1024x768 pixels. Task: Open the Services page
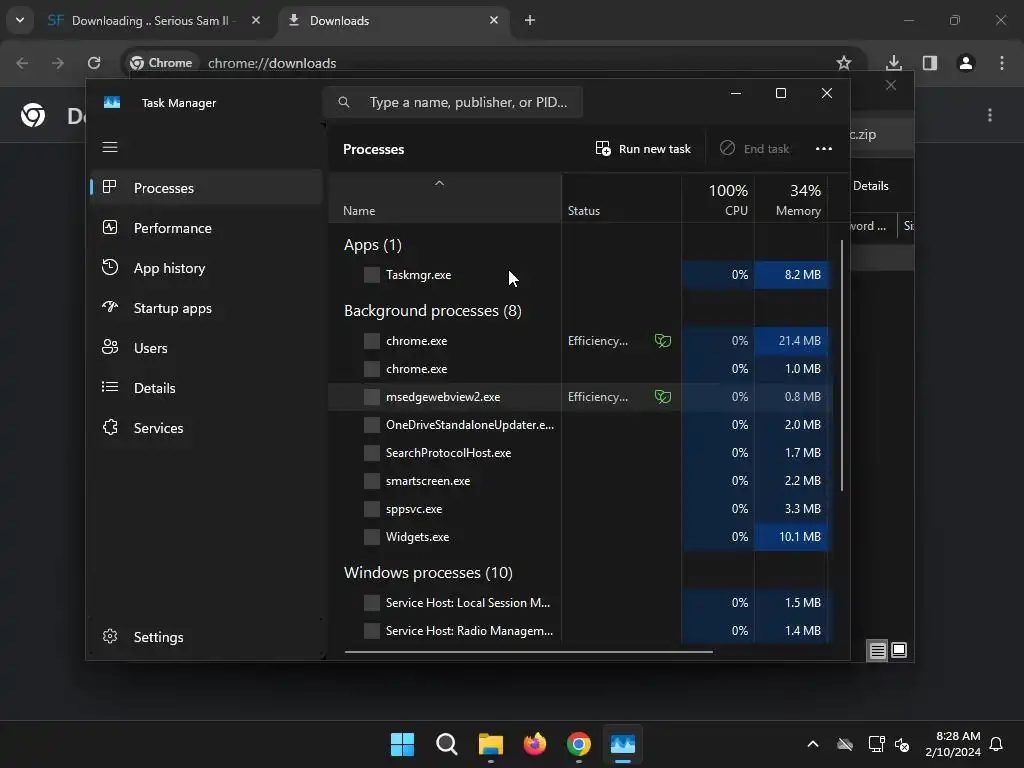click(x=206, y=428)
